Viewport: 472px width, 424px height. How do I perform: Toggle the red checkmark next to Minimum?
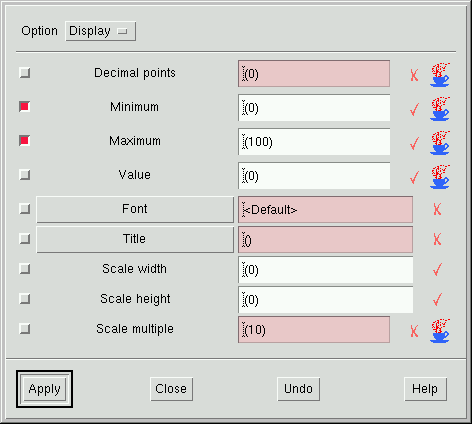tap(414, 109)
